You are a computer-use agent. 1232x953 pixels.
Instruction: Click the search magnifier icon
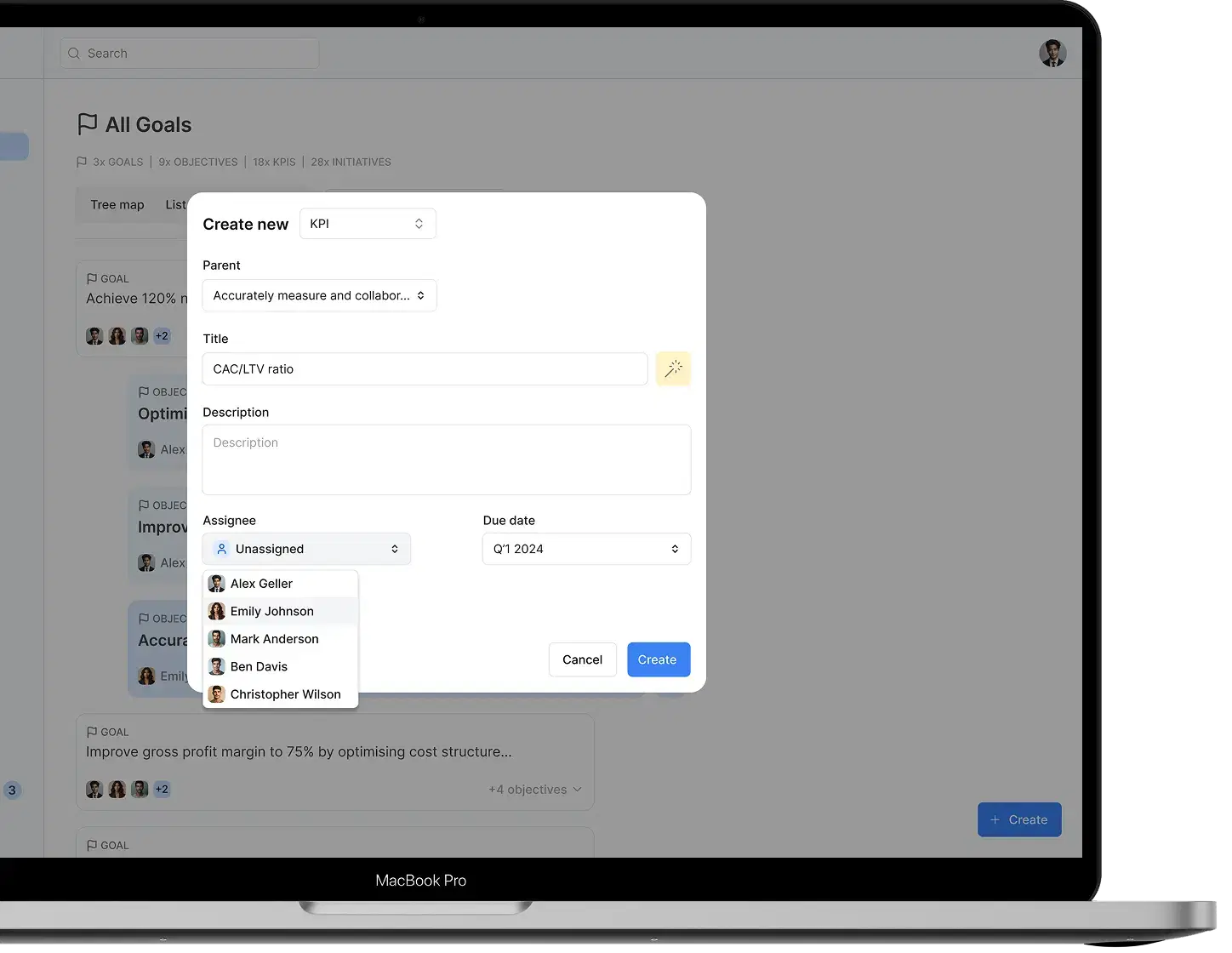point(74,54)
